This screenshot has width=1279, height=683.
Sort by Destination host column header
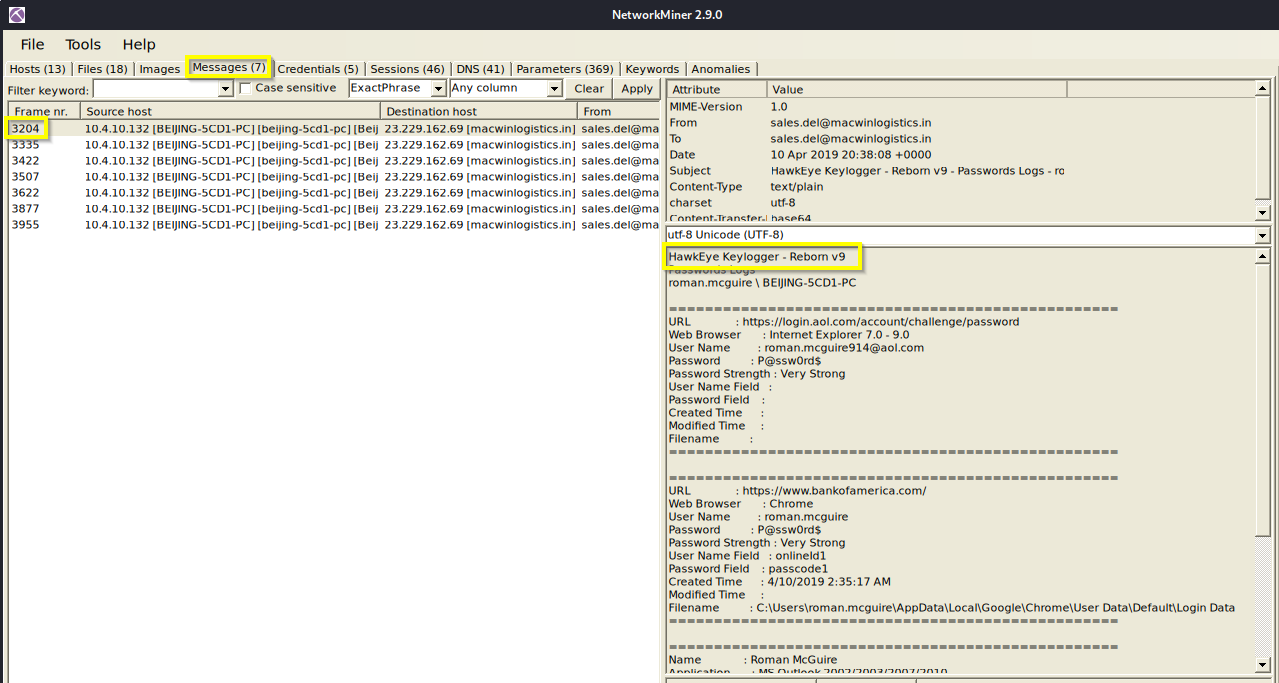click(x=477, y=111)
